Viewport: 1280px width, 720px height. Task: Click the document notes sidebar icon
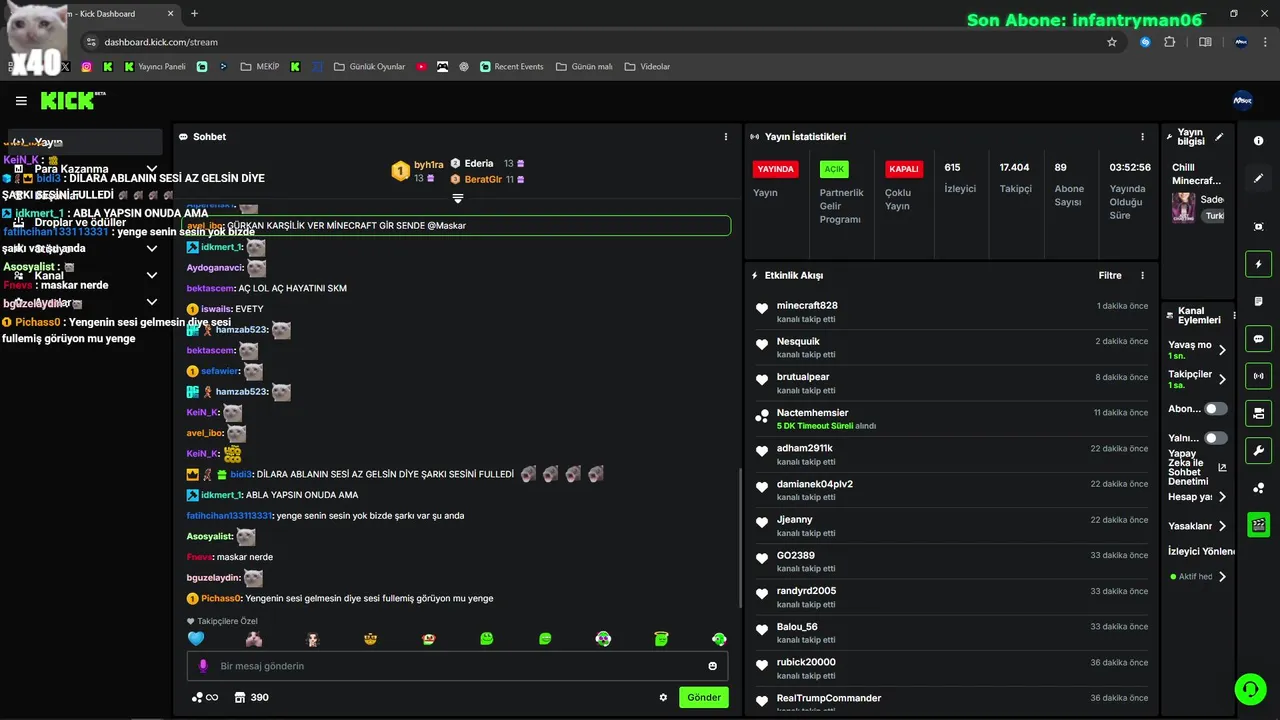1259,301
